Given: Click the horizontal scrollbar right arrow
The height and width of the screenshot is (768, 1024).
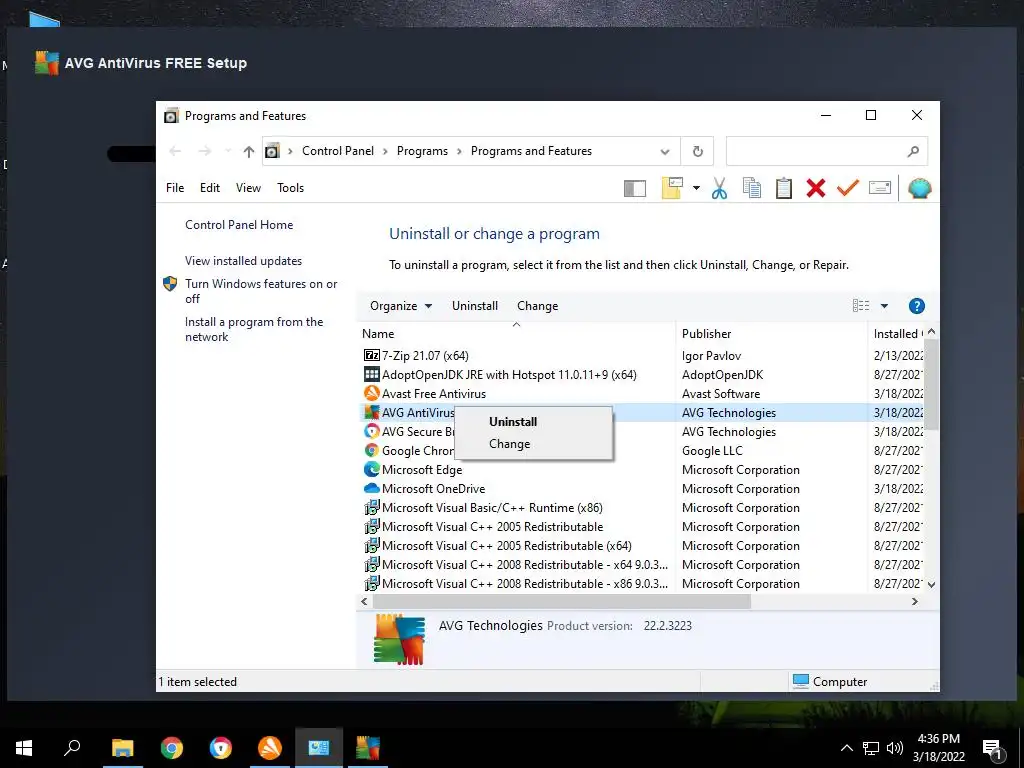Looking at the screenshot, I should (x=914, y=601).
